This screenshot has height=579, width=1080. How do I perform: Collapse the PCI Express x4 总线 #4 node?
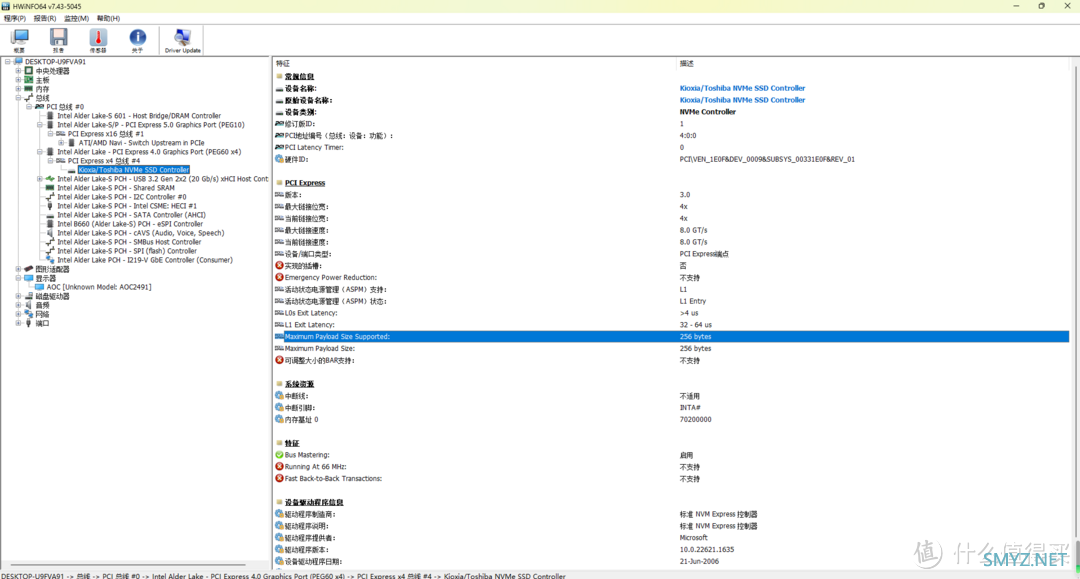[x=50, y=160]
